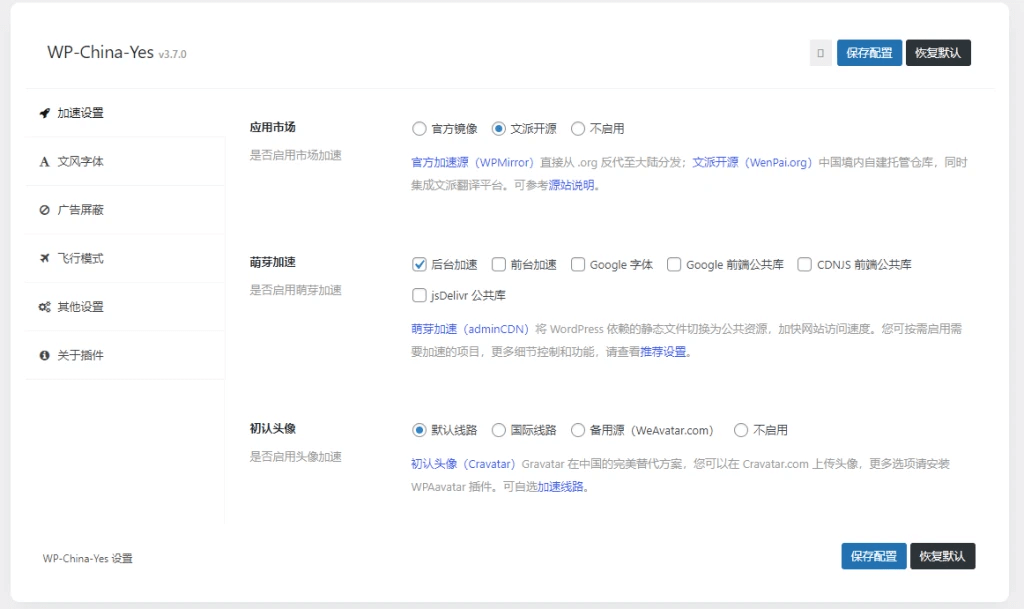
Task: Click the small square icon button beside top 保存配置
Action: [821, 53]
